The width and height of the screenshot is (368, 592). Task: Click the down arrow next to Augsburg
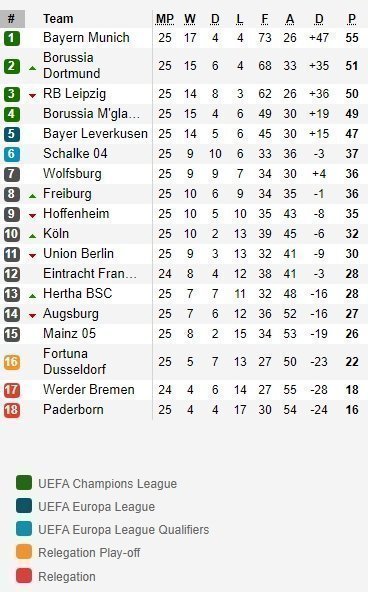pyautogui.click(x=32, y=316)
